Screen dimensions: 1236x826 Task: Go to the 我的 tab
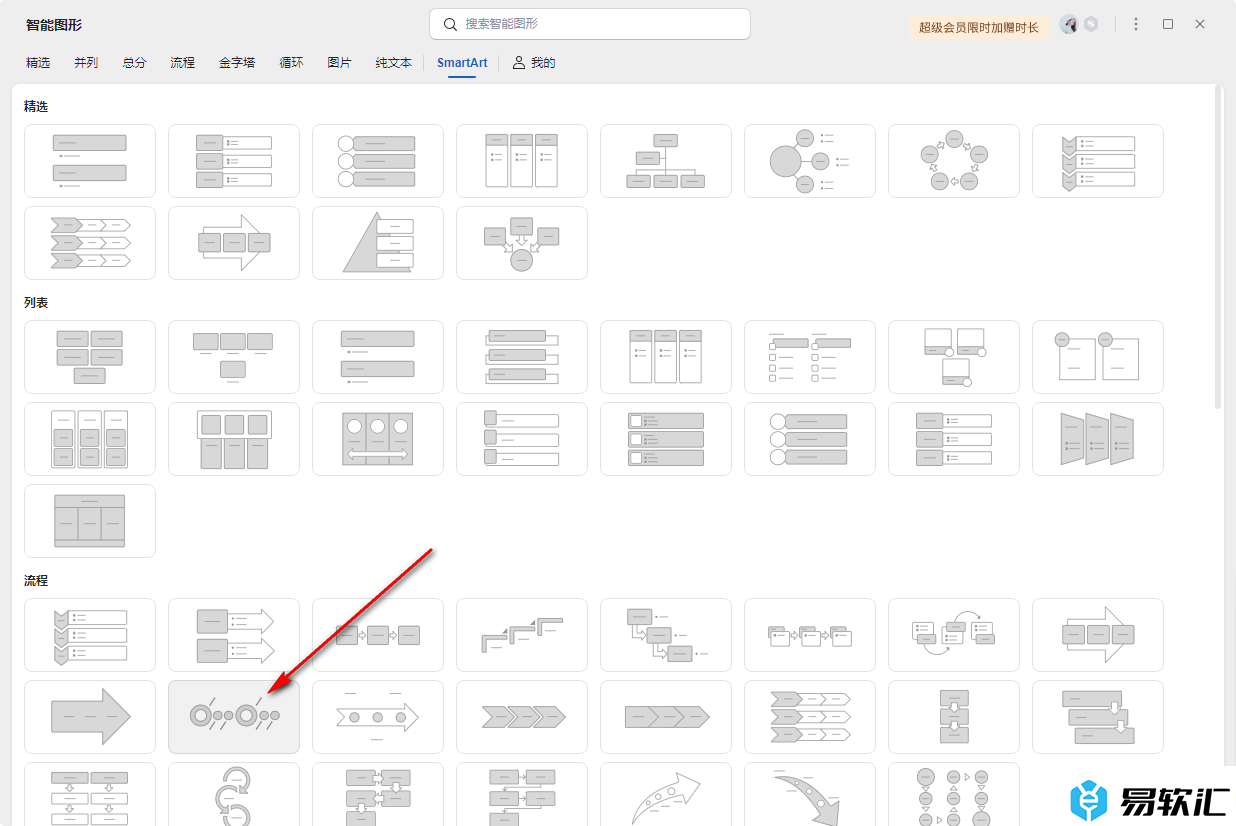click(534, 63)
